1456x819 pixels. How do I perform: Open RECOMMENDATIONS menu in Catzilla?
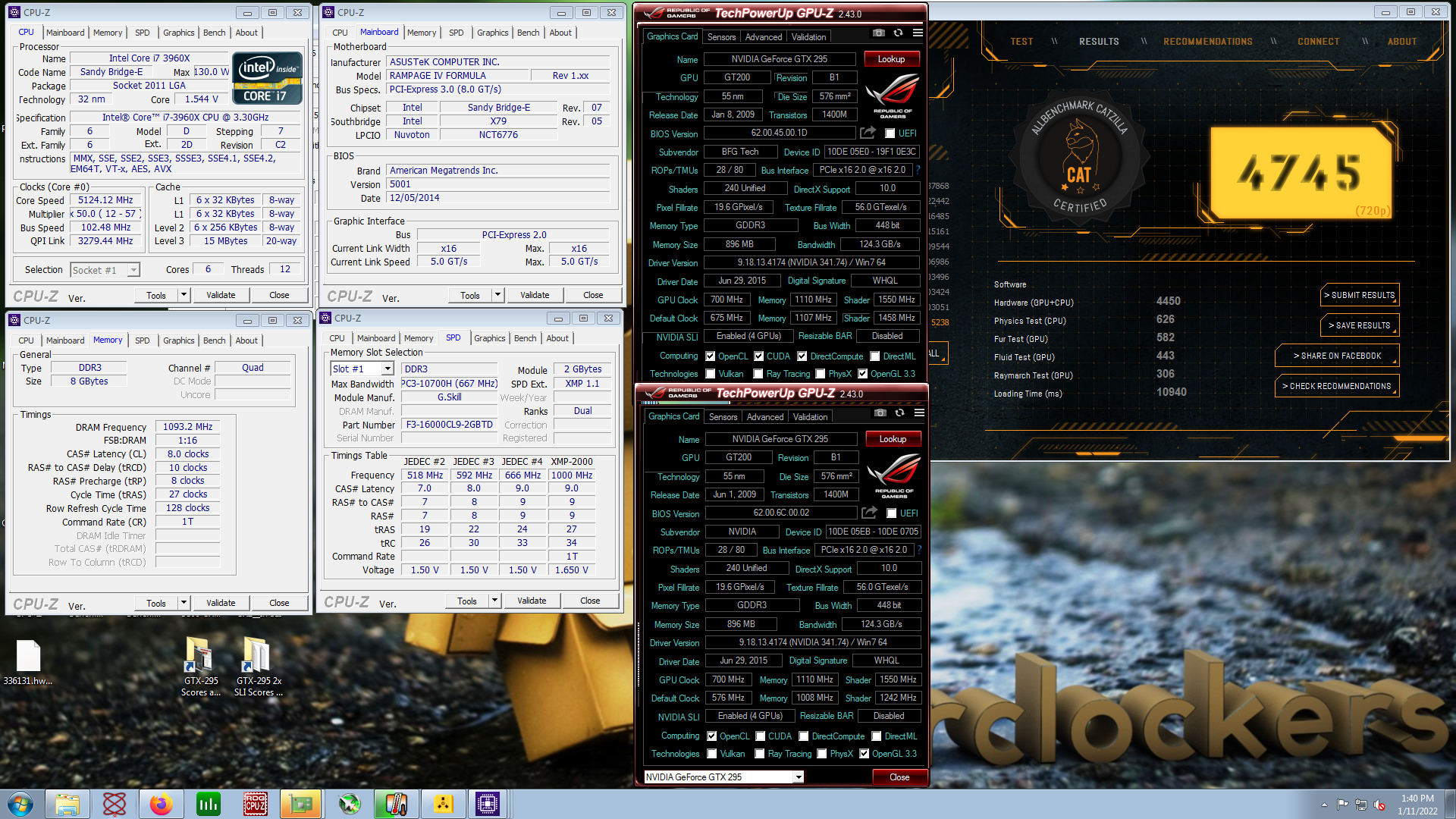pos(1208,42)
